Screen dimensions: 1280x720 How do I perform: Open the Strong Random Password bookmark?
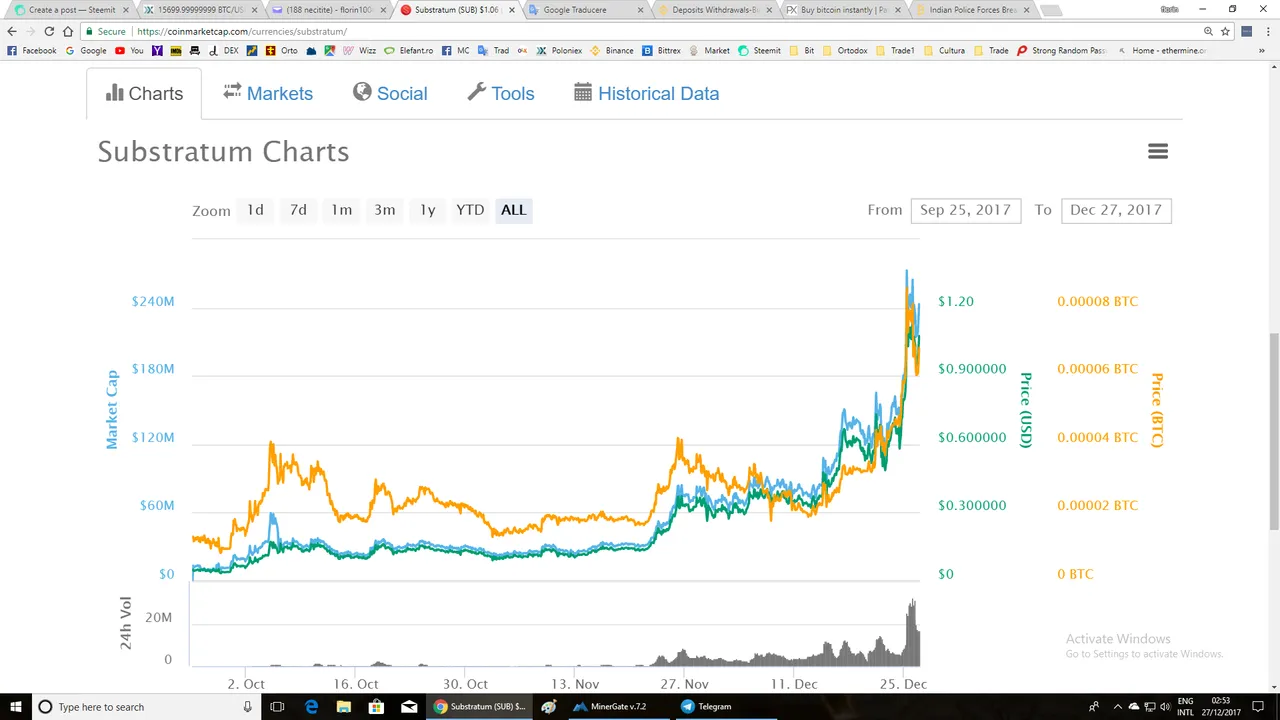click(x=1062, y=50)
